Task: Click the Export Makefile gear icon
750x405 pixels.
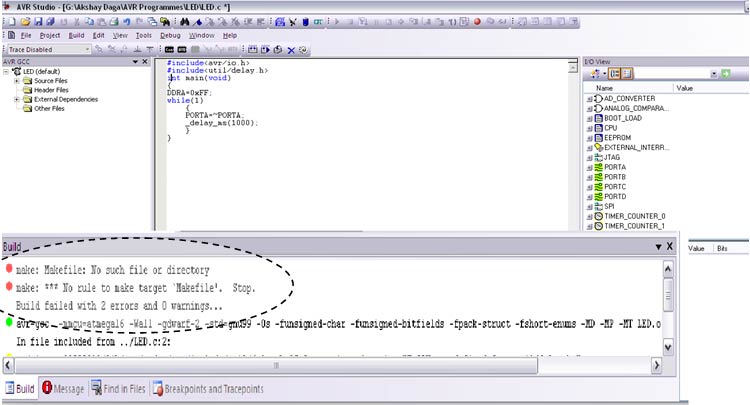Action: tap(303, 50)
